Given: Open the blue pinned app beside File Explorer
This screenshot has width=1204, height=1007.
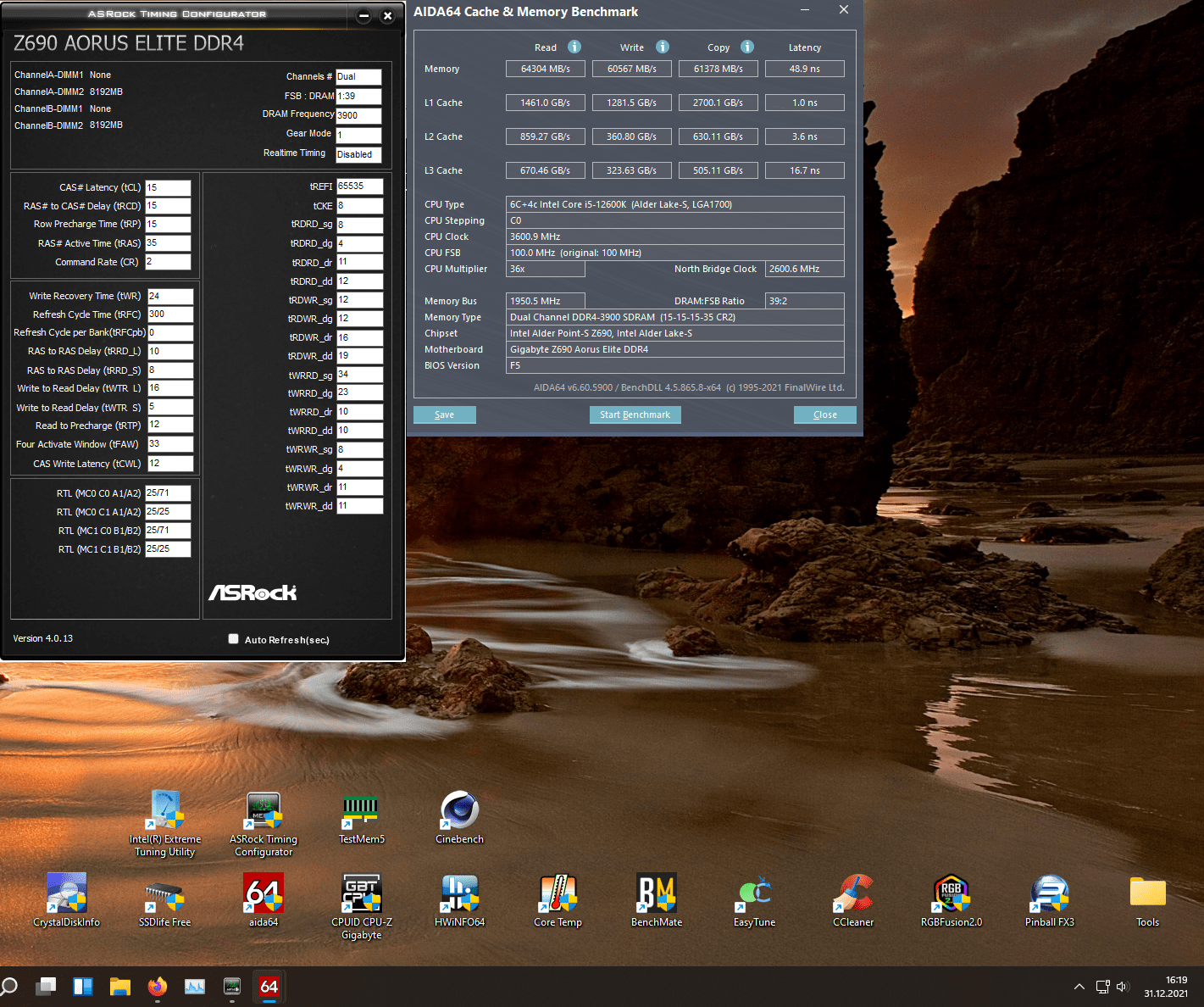Looking at the screenshot, I should tap(83, 987).
